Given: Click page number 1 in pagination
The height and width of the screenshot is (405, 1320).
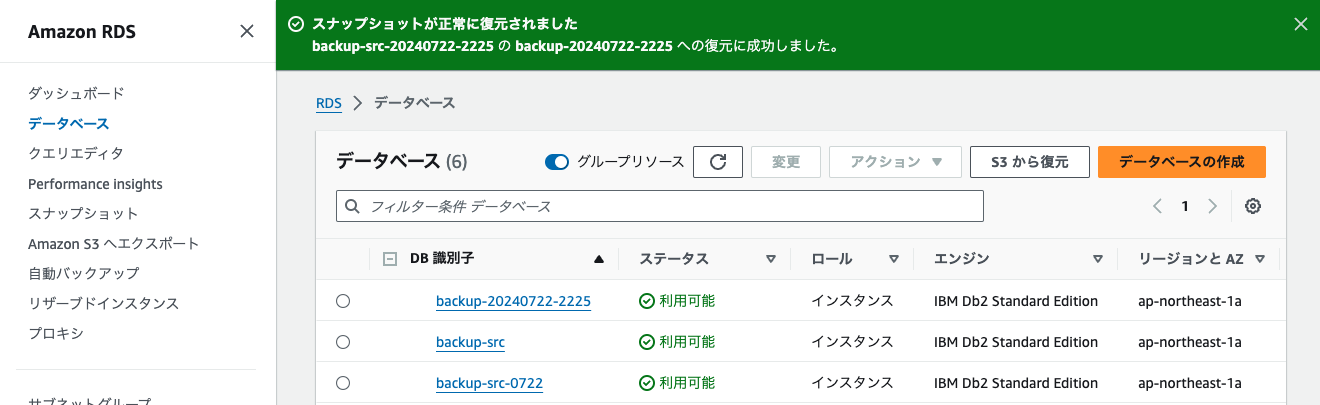Looking at the screenshot, I should 1185,206.
